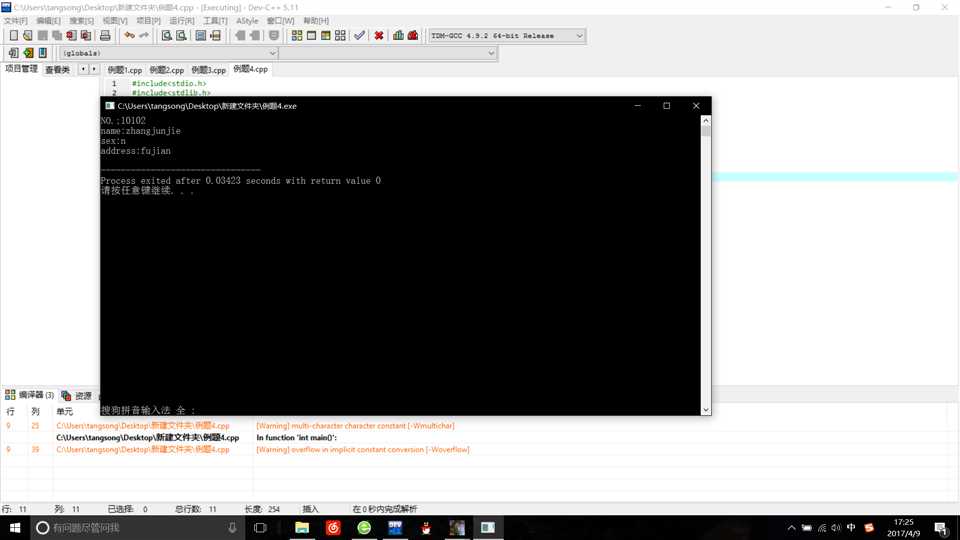Click the Close All files toolbar icon
This screenshot has height=540, width=960.
86,36
